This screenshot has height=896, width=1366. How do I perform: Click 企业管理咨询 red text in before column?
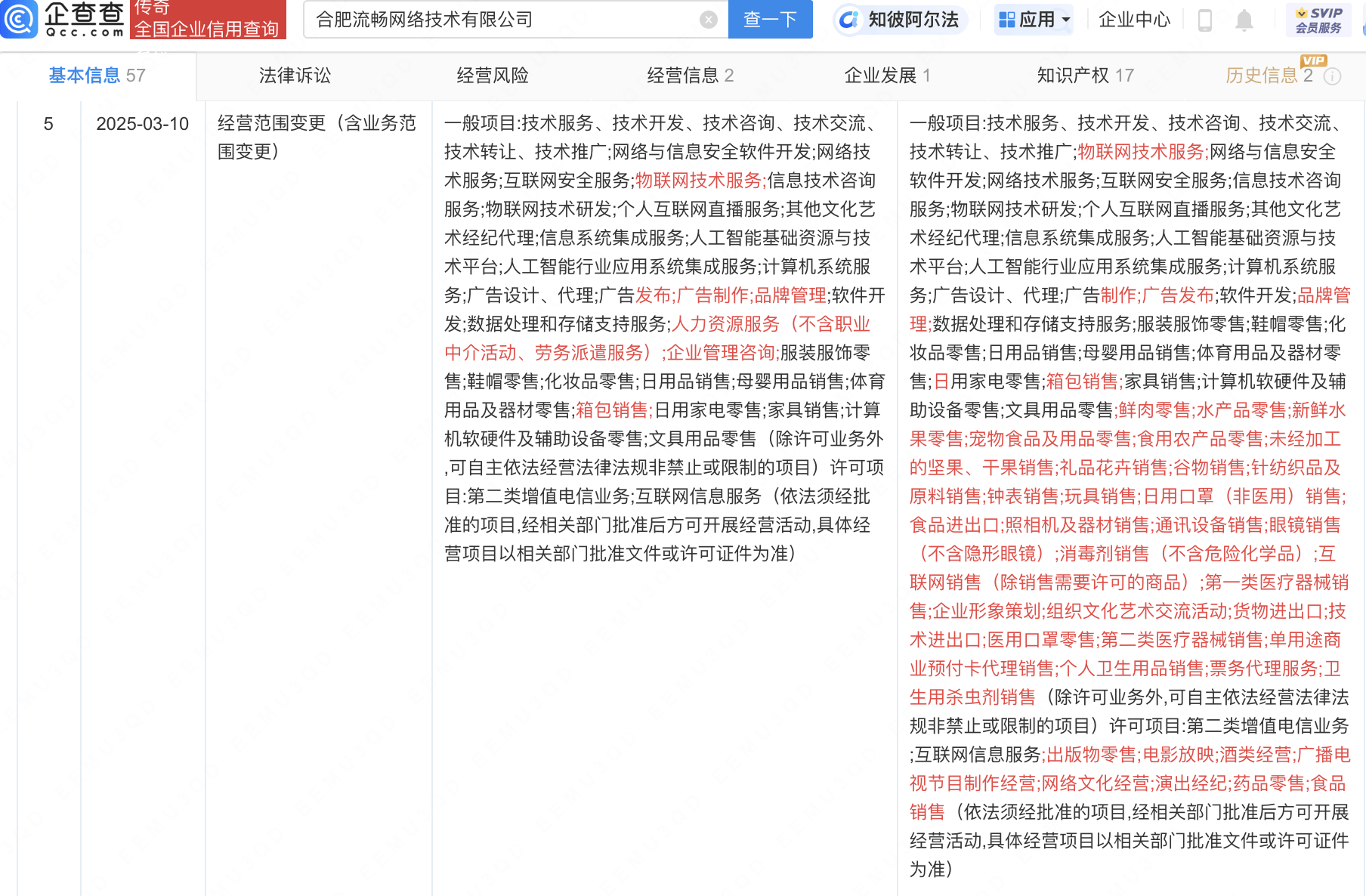(721, 353)
